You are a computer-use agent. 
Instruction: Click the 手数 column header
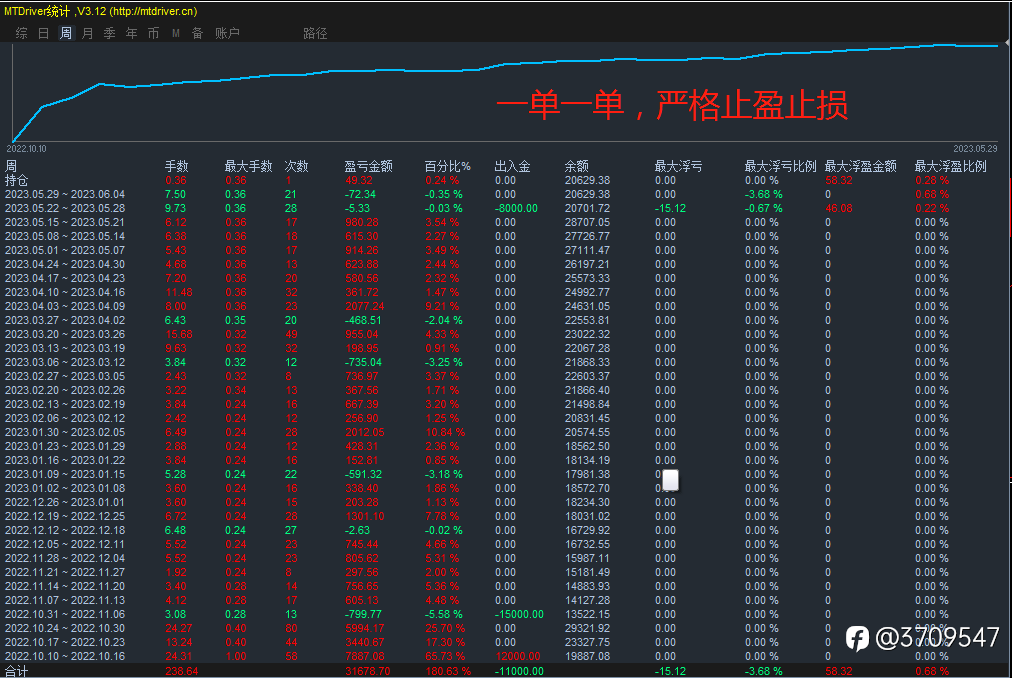click(176, 166)
